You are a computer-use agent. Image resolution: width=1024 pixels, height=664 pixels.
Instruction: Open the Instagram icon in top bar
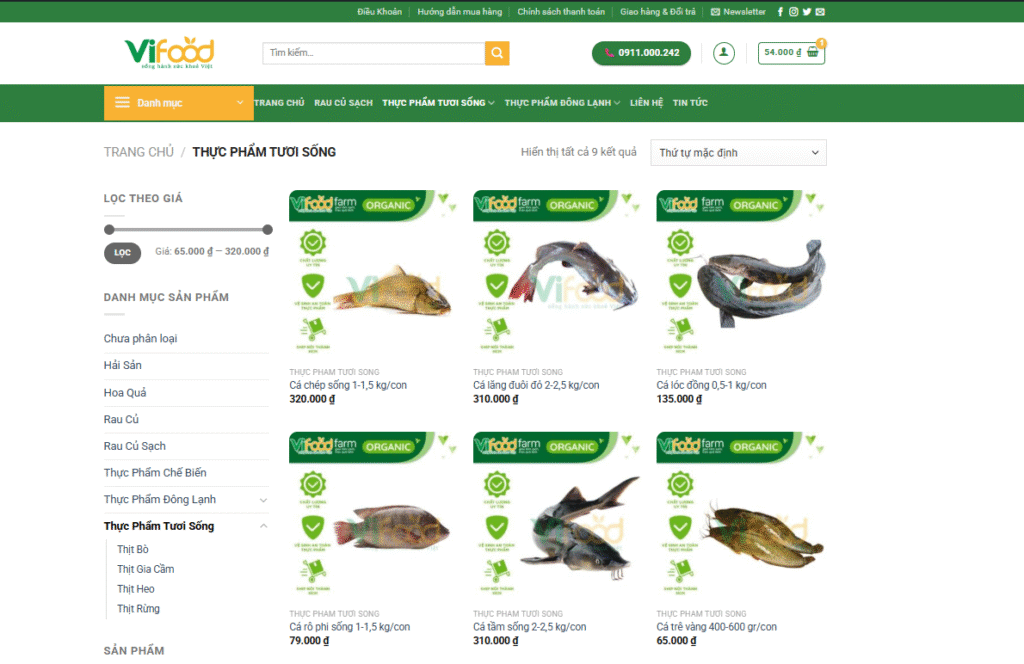pos(793,12)
